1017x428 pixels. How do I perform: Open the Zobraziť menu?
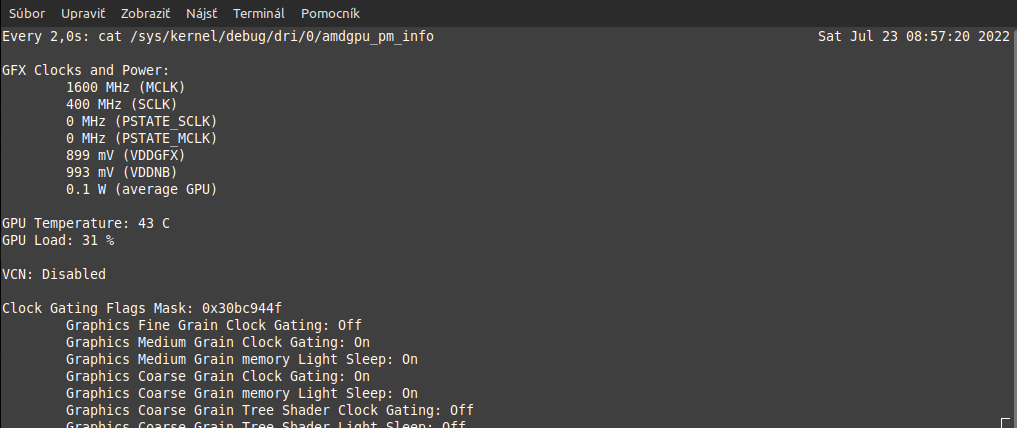145,14
